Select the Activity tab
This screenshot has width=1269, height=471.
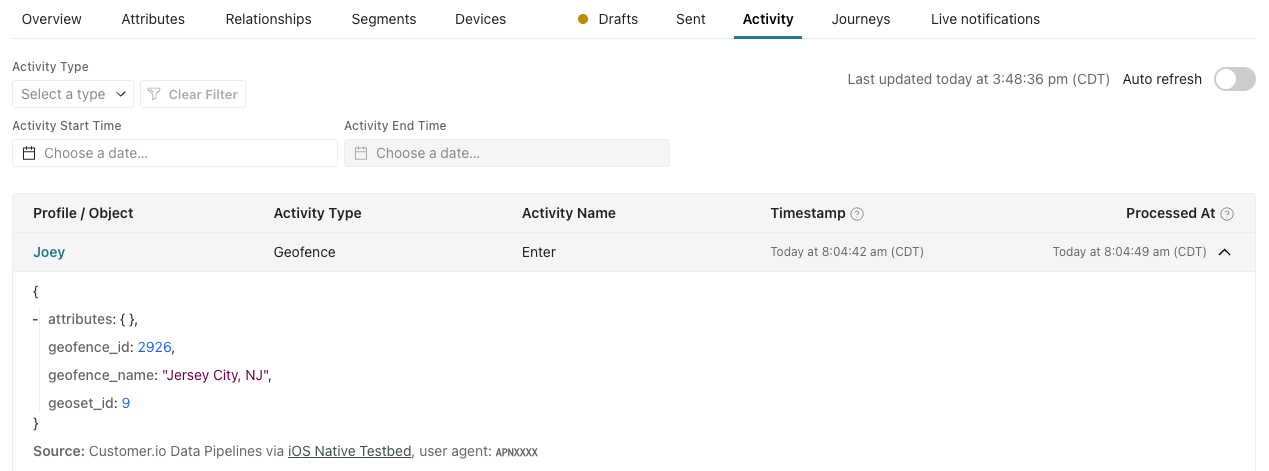click(768, 19)
